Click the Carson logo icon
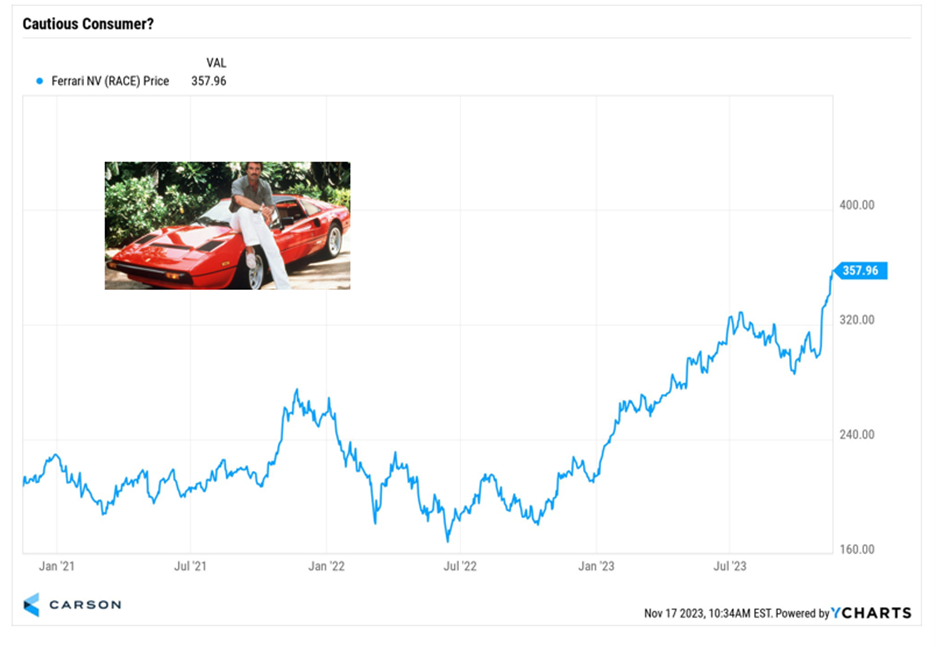Viewport: 936px width, 647px height. pos(32,604)
